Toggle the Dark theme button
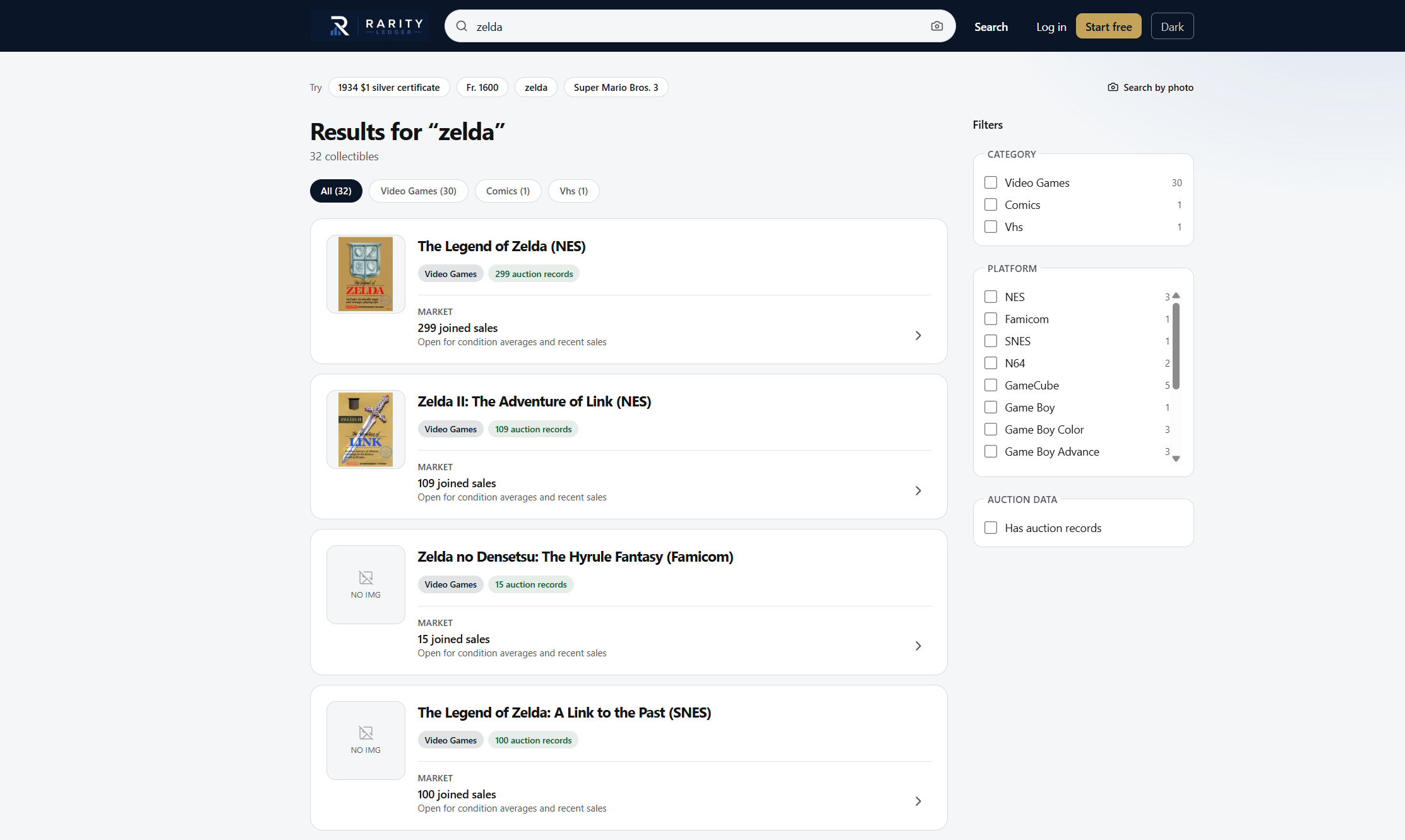The height and width of the screenshot is (840, 1405). tap(1172, 27)
